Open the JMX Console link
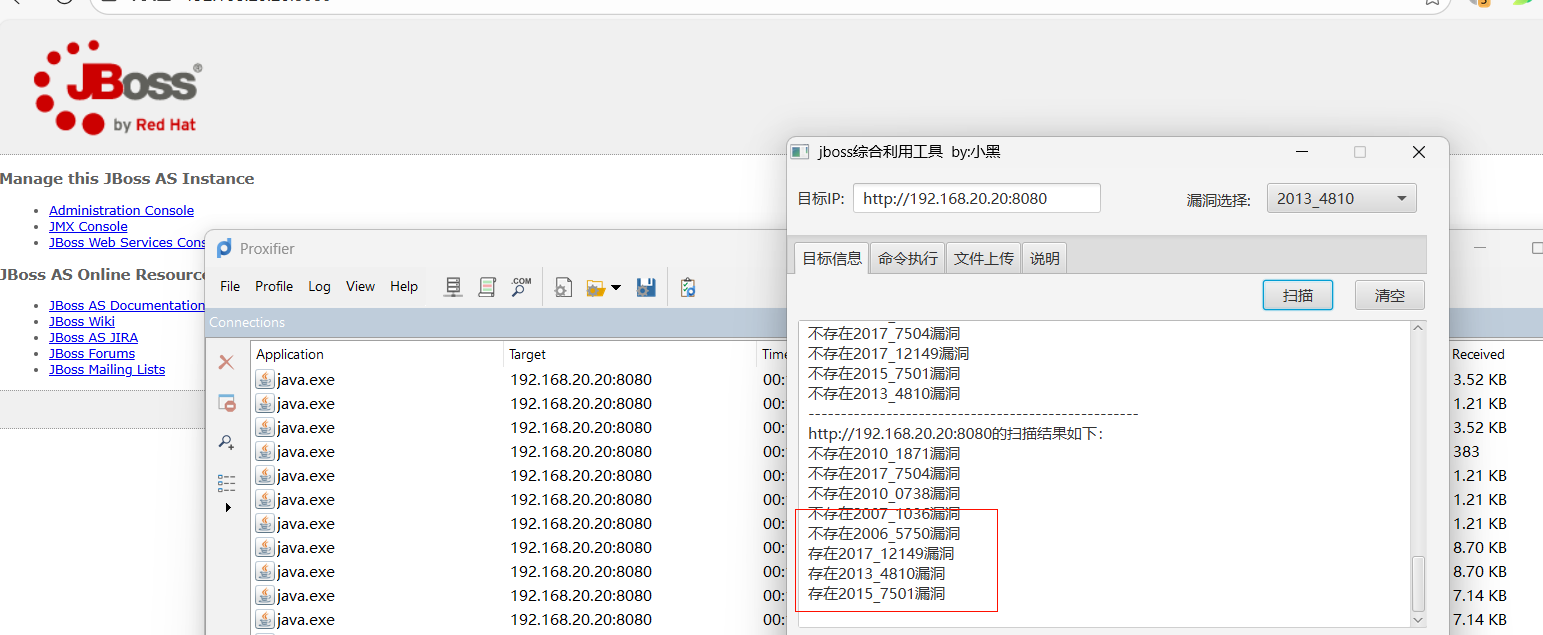The image size is (1543, 635). click(88, 226)
